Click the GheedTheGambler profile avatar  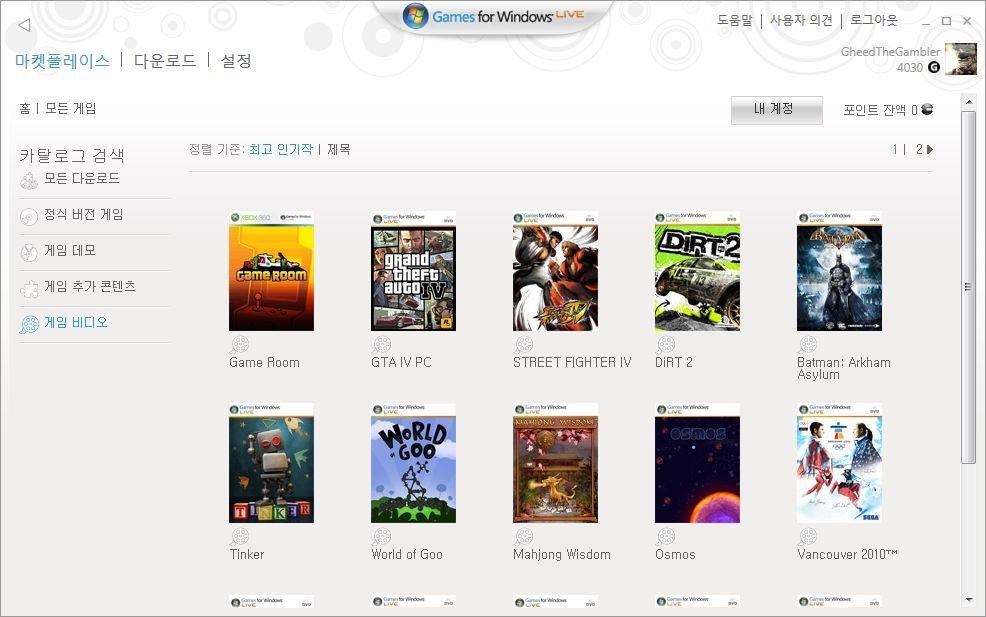click(x=960, y=59)
